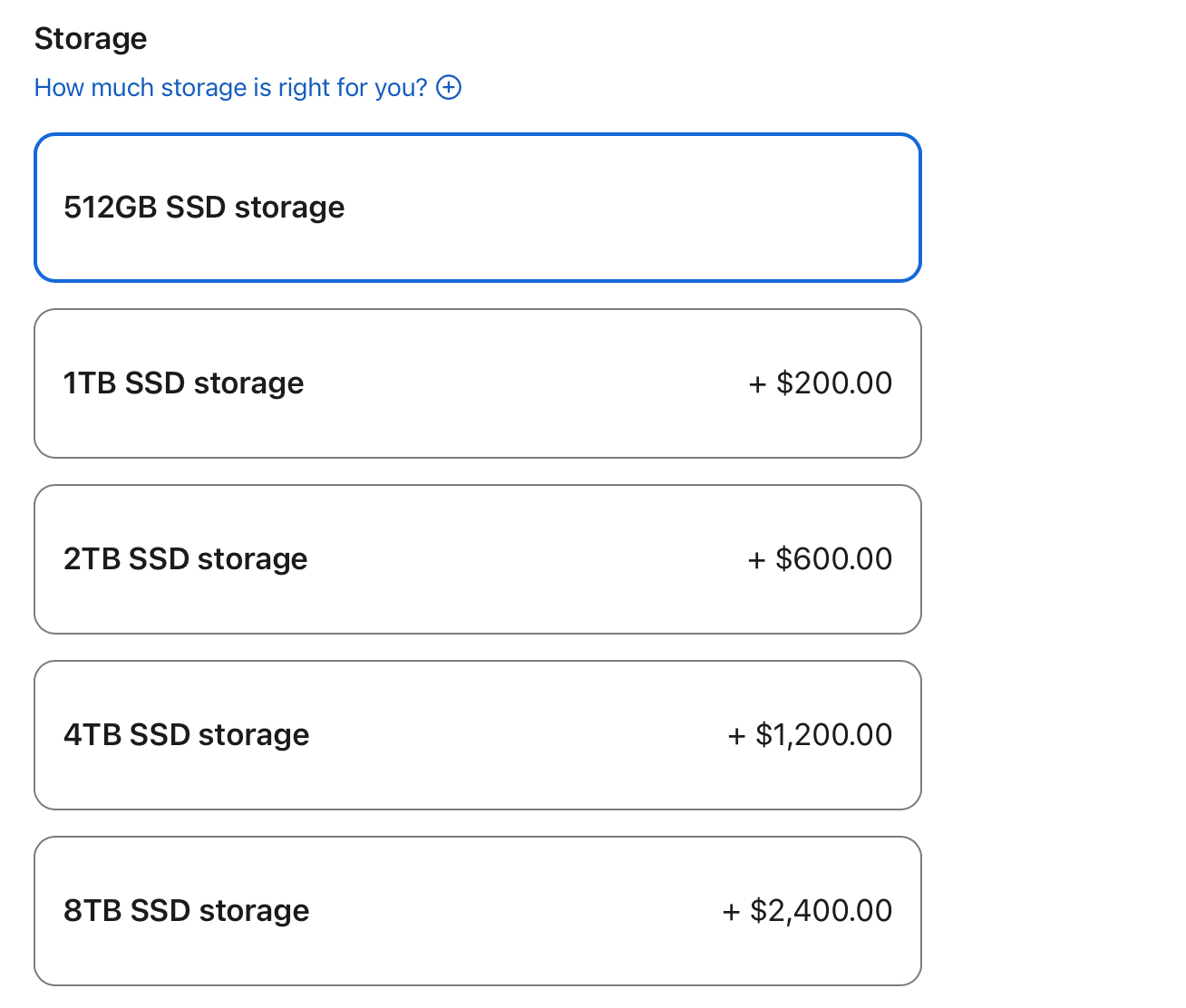This screenshot has width=1186, height=1008.
Task: Select the 512GB SSD storage option
Action: coord(477,208)
